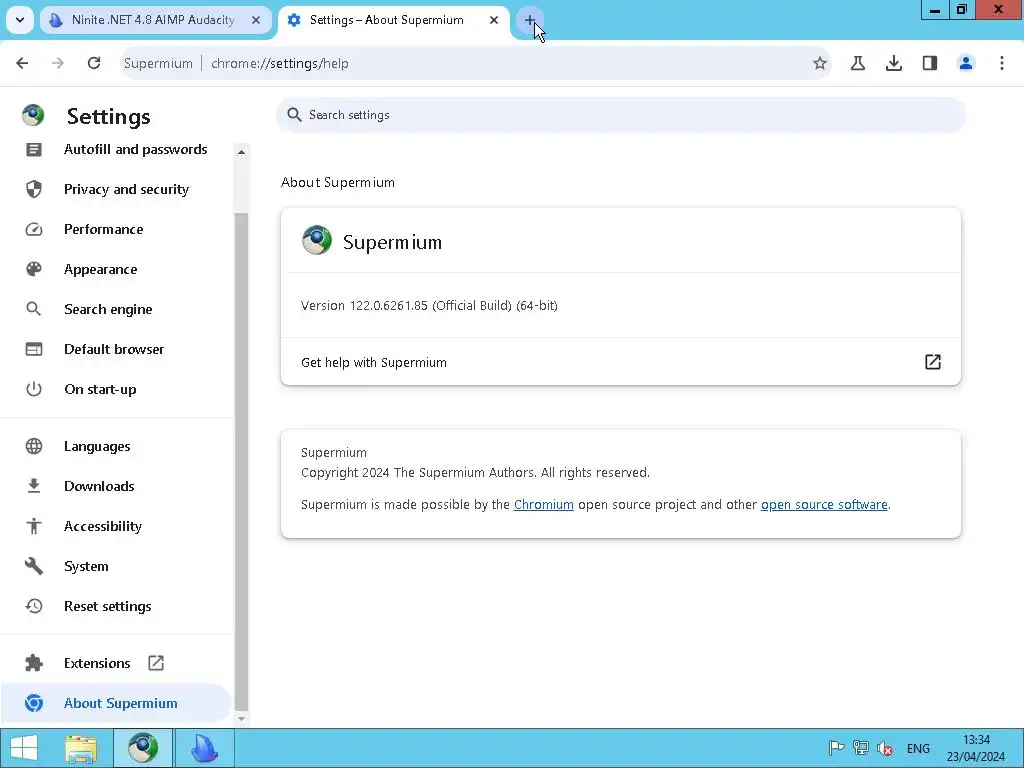Go back with the back arrow
Screen dimensions: 1024x768
pos(22,63)
